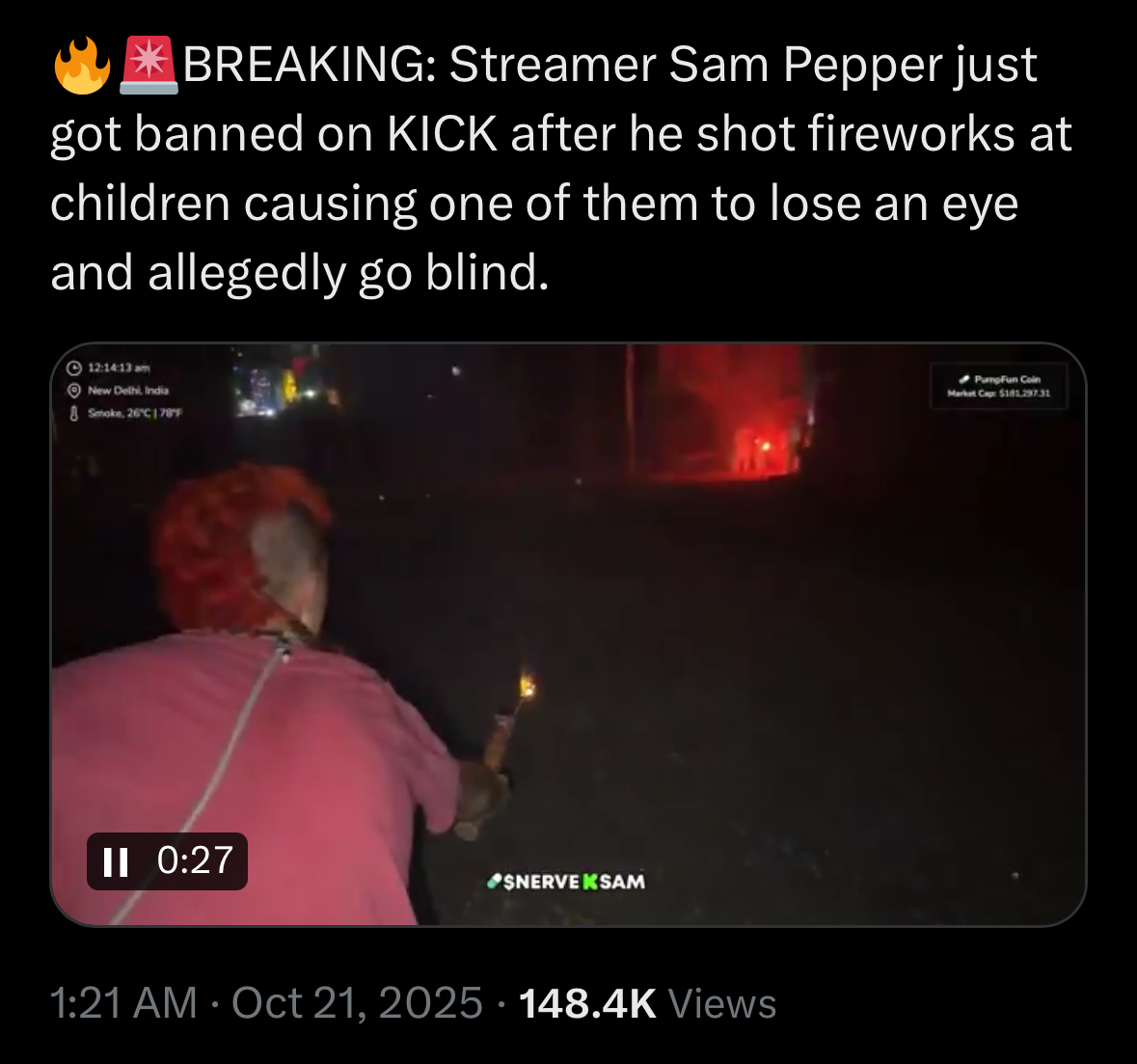Click the Oct 21, 2025 date link
Screen dimensions: 1137x1064
pyautogui.click(x=357, y=1003)
